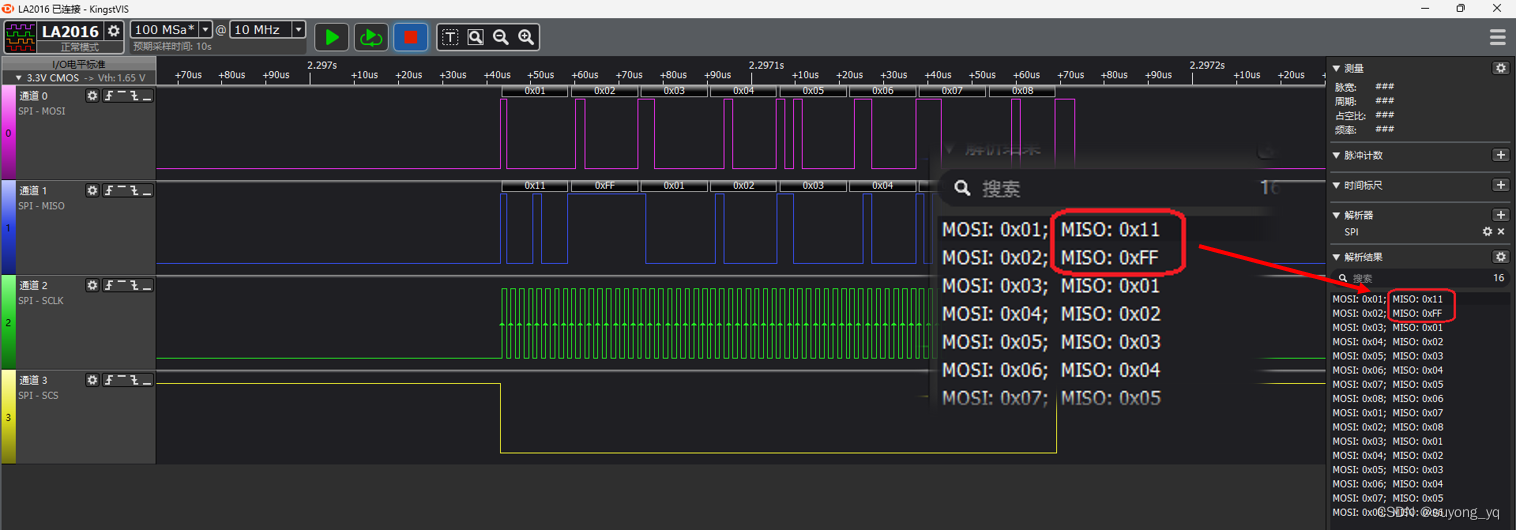The image size is (1516, 530).
Task: Set falling edge trigger on channel 3
Action: tap(134, 380)
